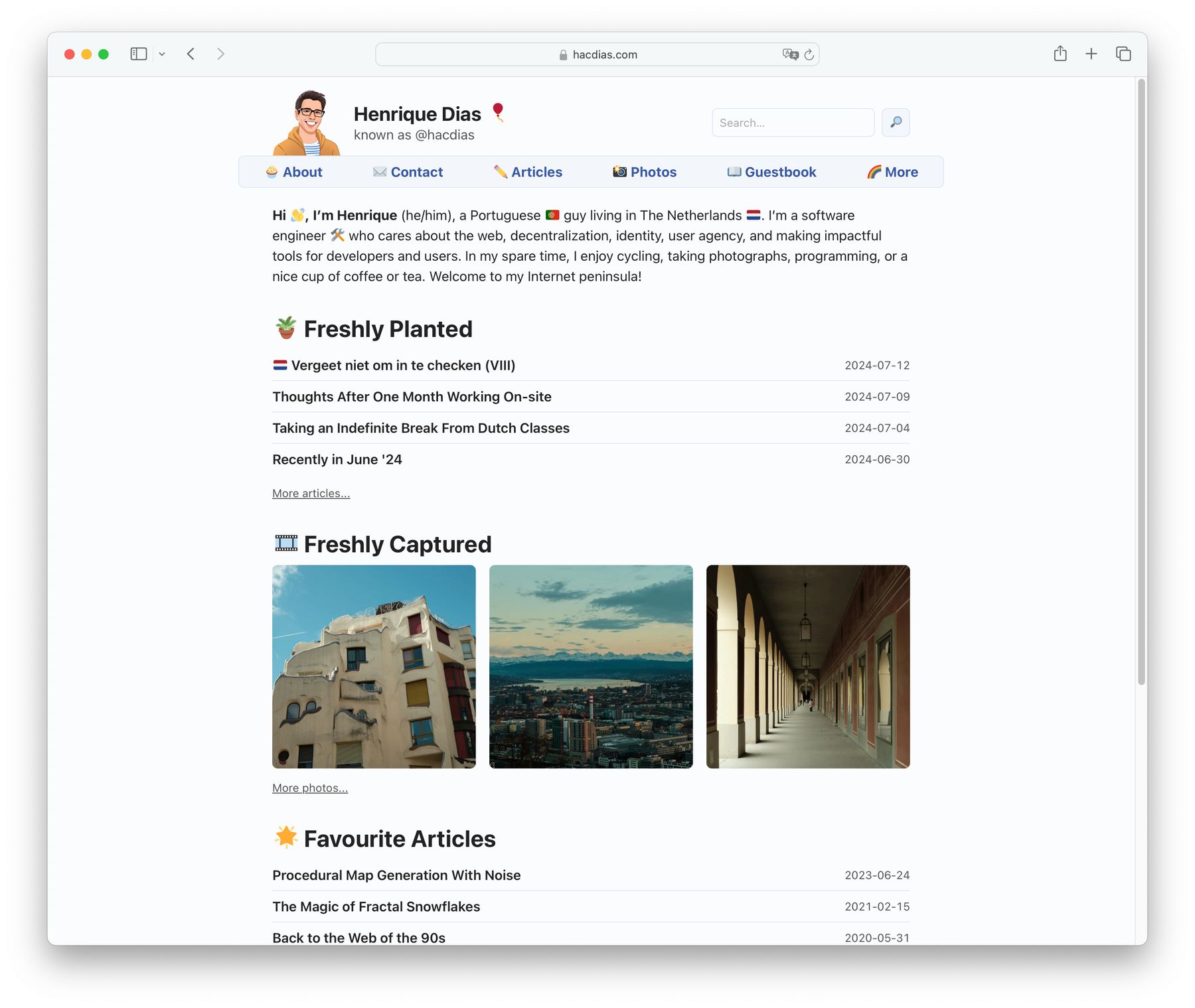Open the arched corridor photo thumbnail
This screenshot has height=1008, width=1195.
click(x=808, y=667)
